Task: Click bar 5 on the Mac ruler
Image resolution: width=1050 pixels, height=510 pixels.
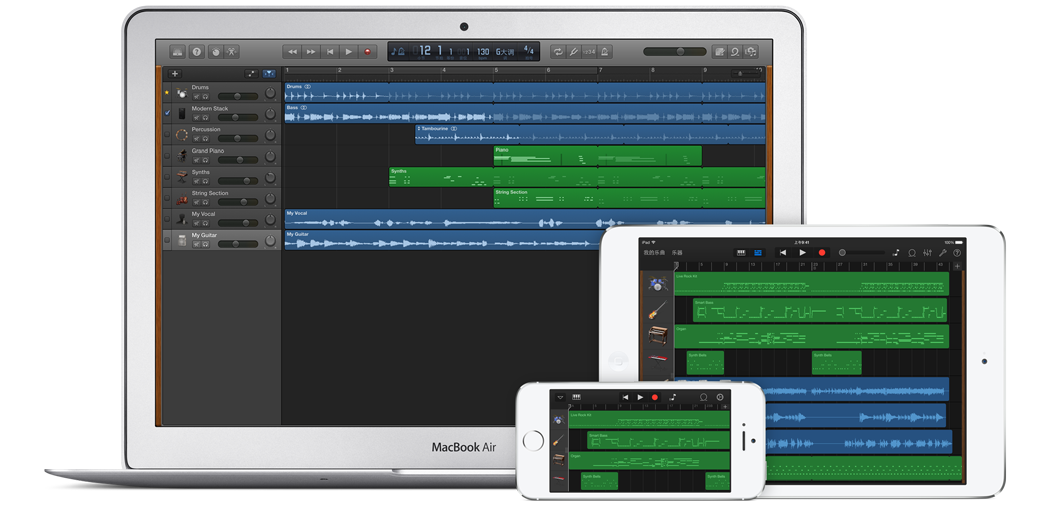Action: [x=497, y=70]
